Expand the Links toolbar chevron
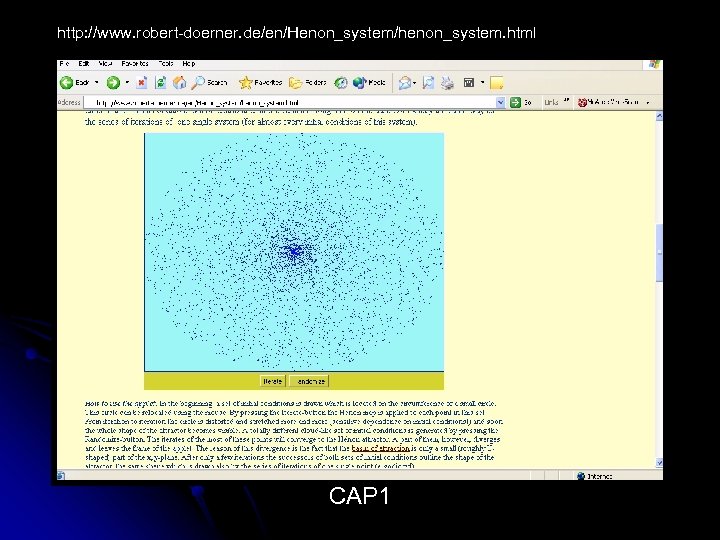Viewport: 720px width, 540px height. [566, 100]
